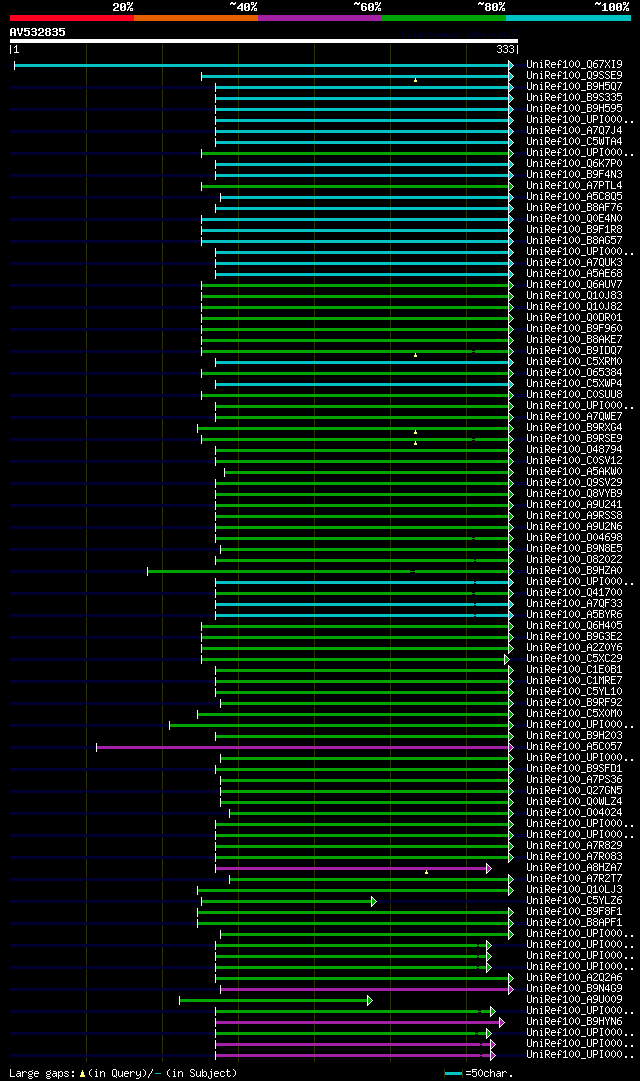Open the UniRef100_B9H595 hit link
The width and height of the screenshot is (640, 1081).
click(574, 109)
